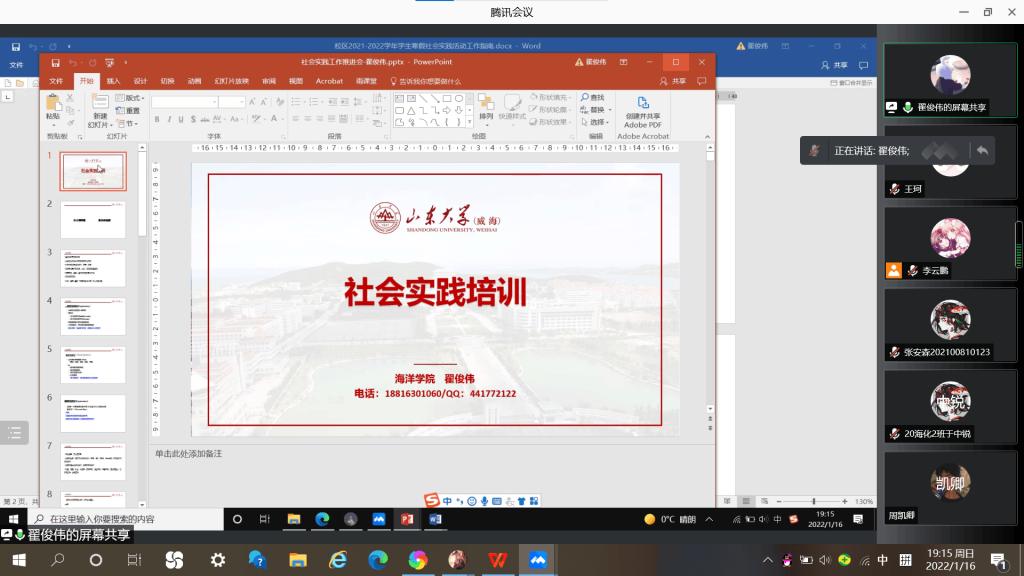
Task: Click participant 20海化2班于中锐 tile
Action: [950, 407]
